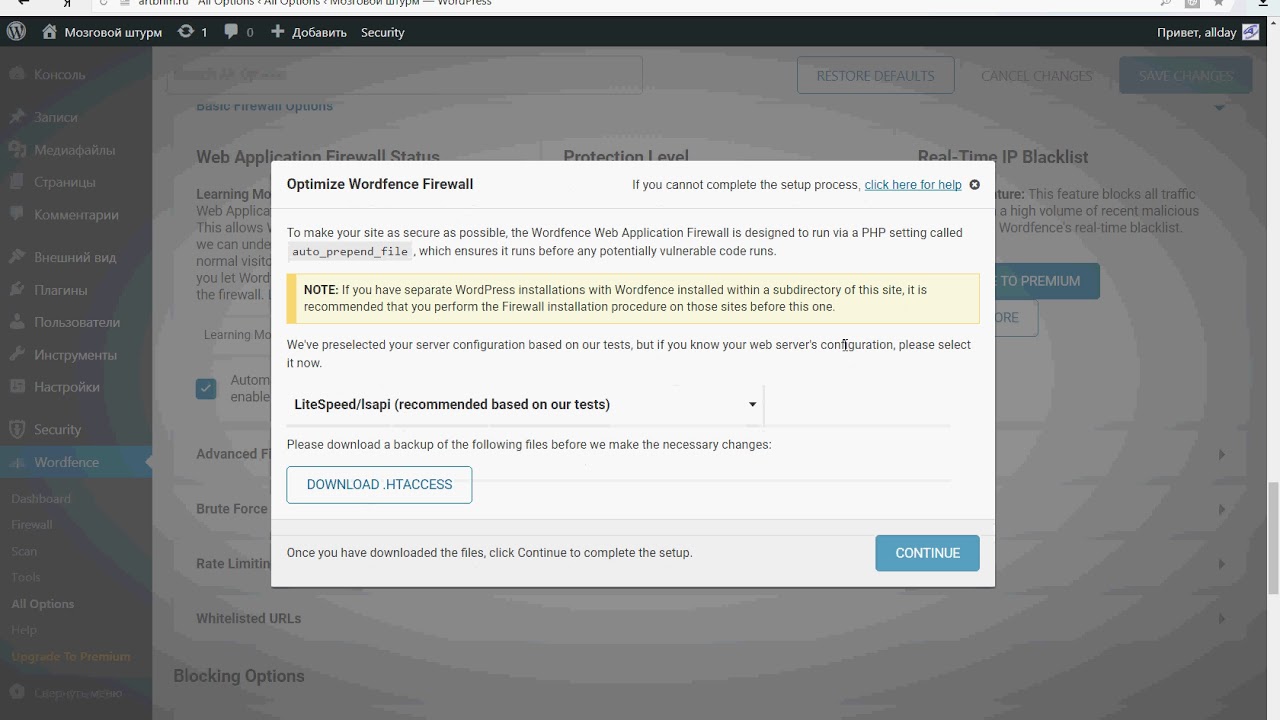Toggle the automatically enable firewall checkbox
The width and height of the screenshot is (1280, 720).
coord(206,389)
